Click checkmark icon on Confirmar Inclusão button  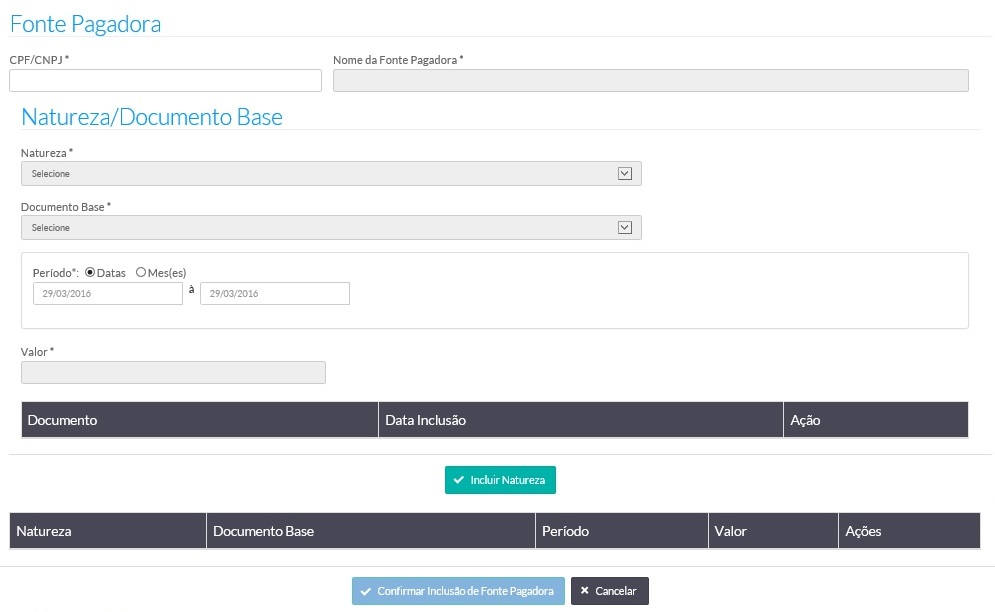tap(366, 591)
